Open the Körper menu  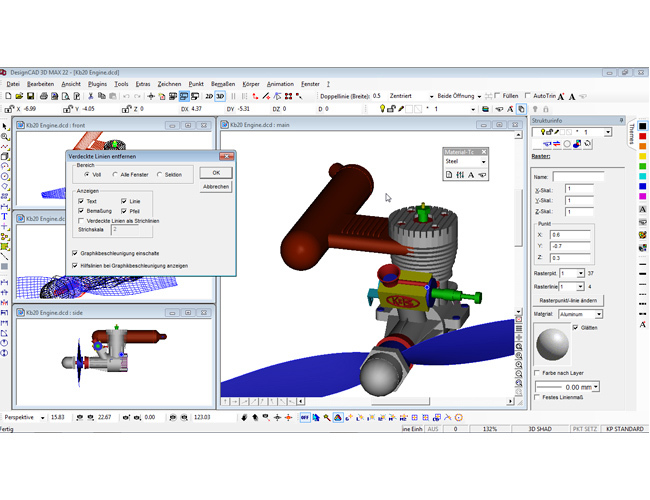[251, 84]
